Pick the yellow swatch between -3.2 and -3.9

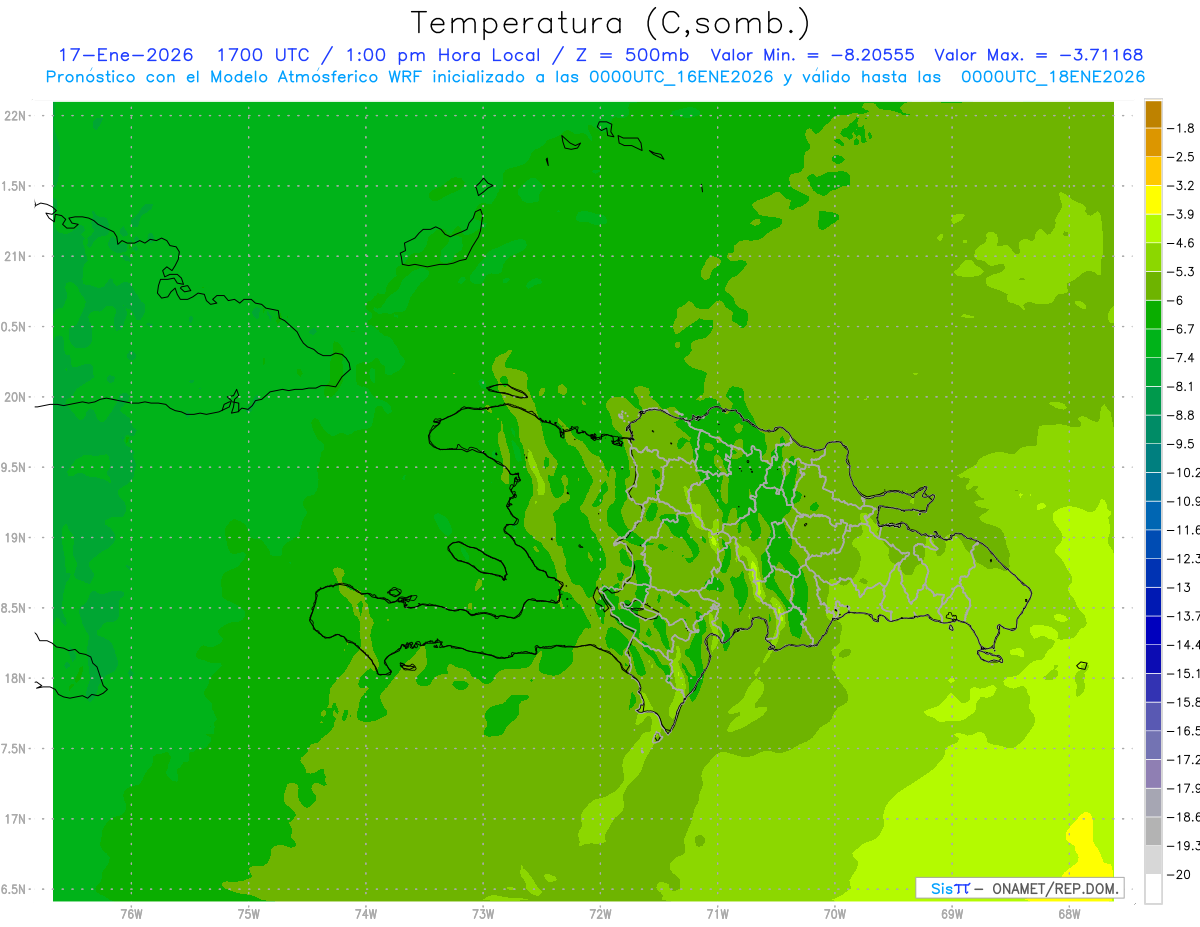click(1154, 200)
